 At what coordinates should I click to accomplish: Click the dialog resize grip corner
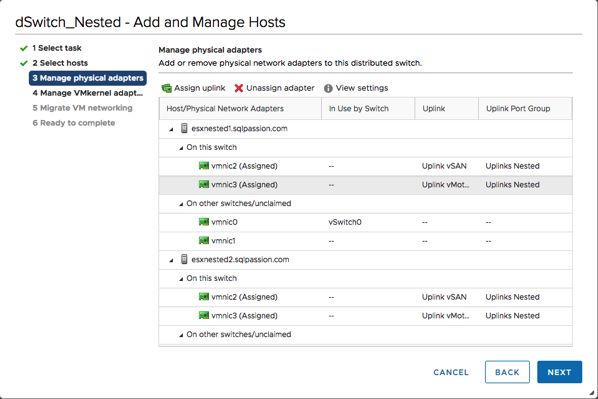click(591, 393)
